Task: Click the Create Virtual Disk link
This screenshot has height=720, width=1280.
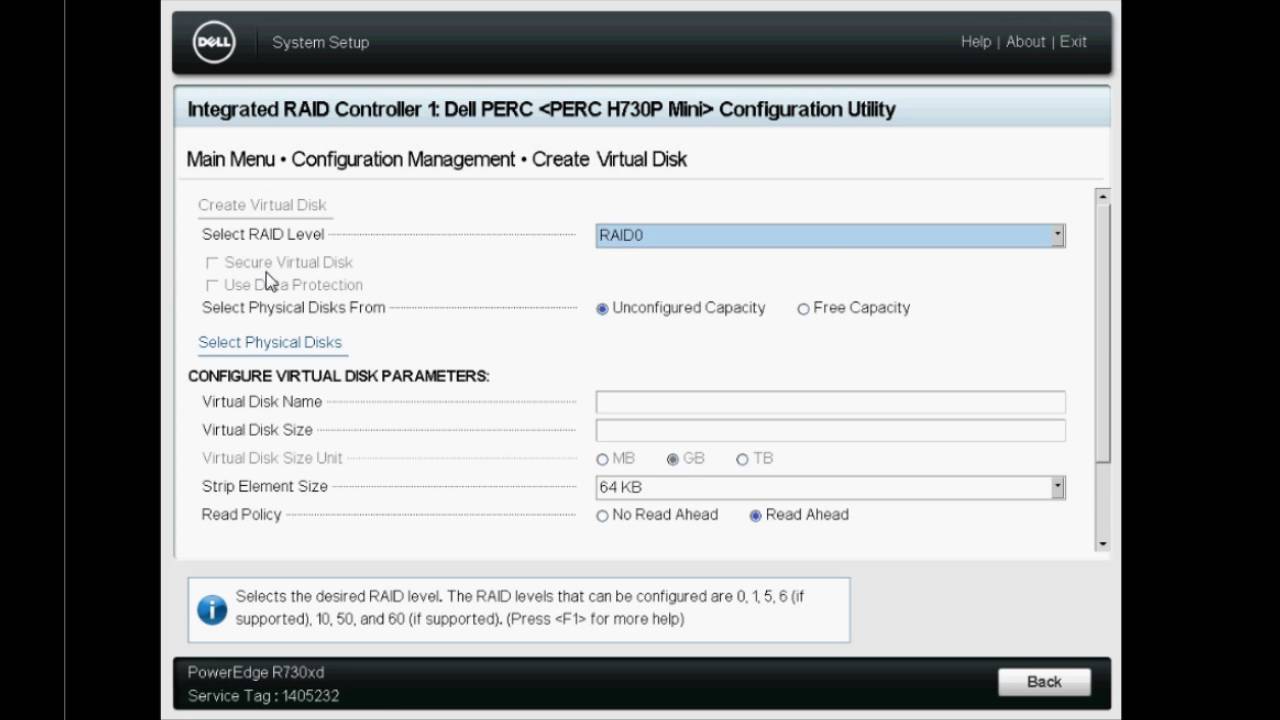Action: [262, 205]
